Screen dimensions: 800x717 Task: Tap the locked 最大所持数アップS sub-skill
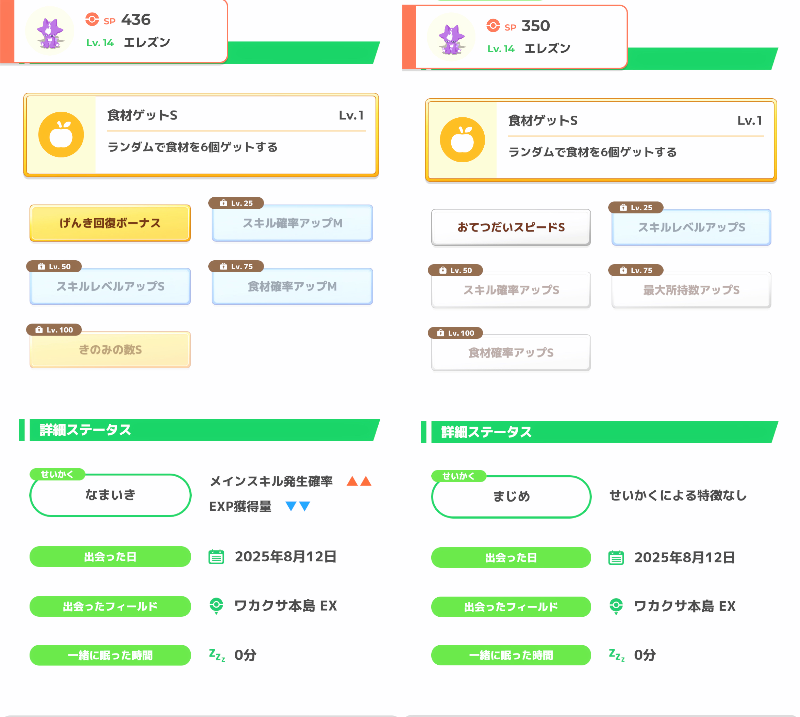tap(691, 290)
